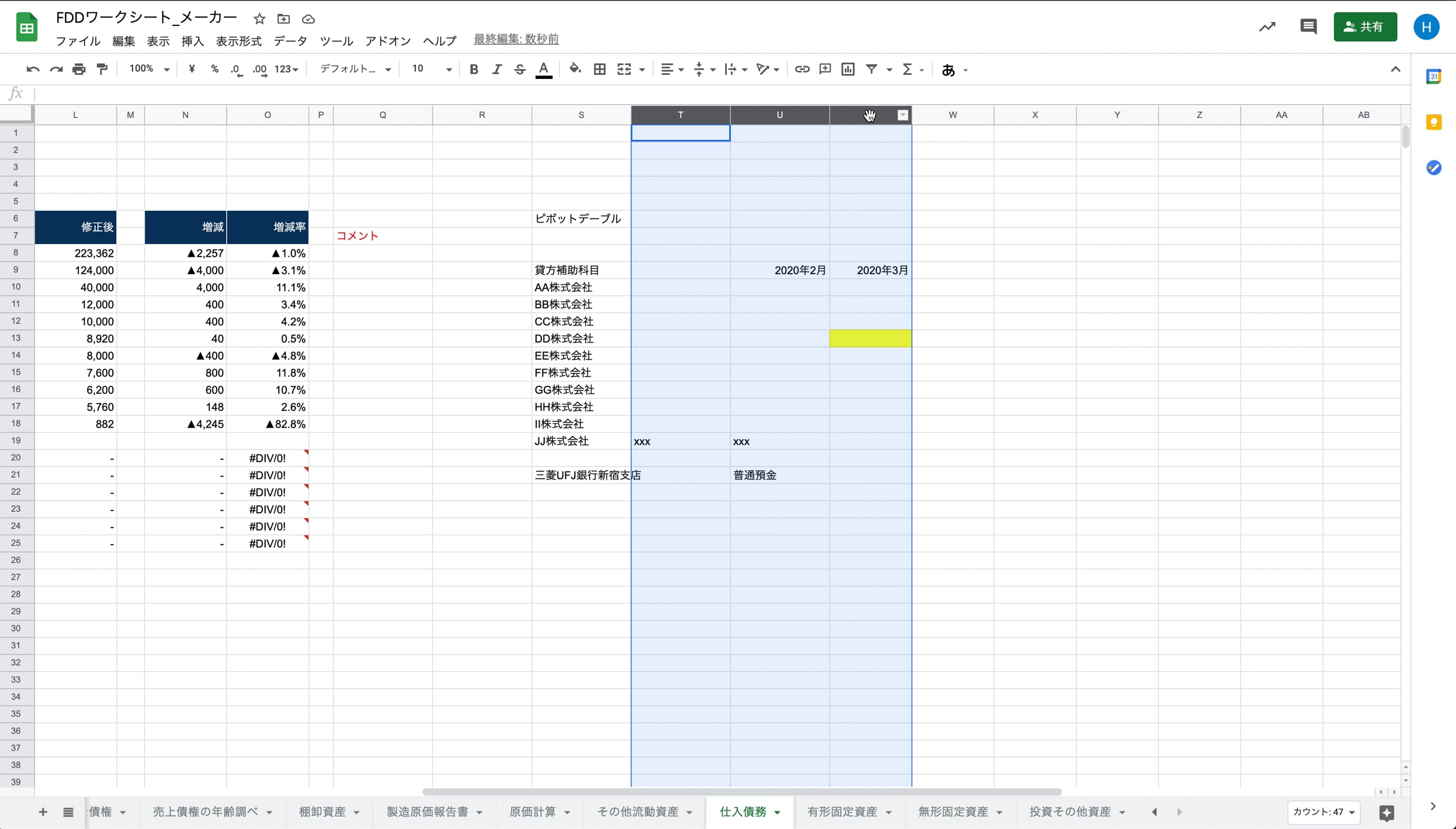This screenshot has height=829, width=1456.
Task: Click the print icon
Action: (79, 69)
